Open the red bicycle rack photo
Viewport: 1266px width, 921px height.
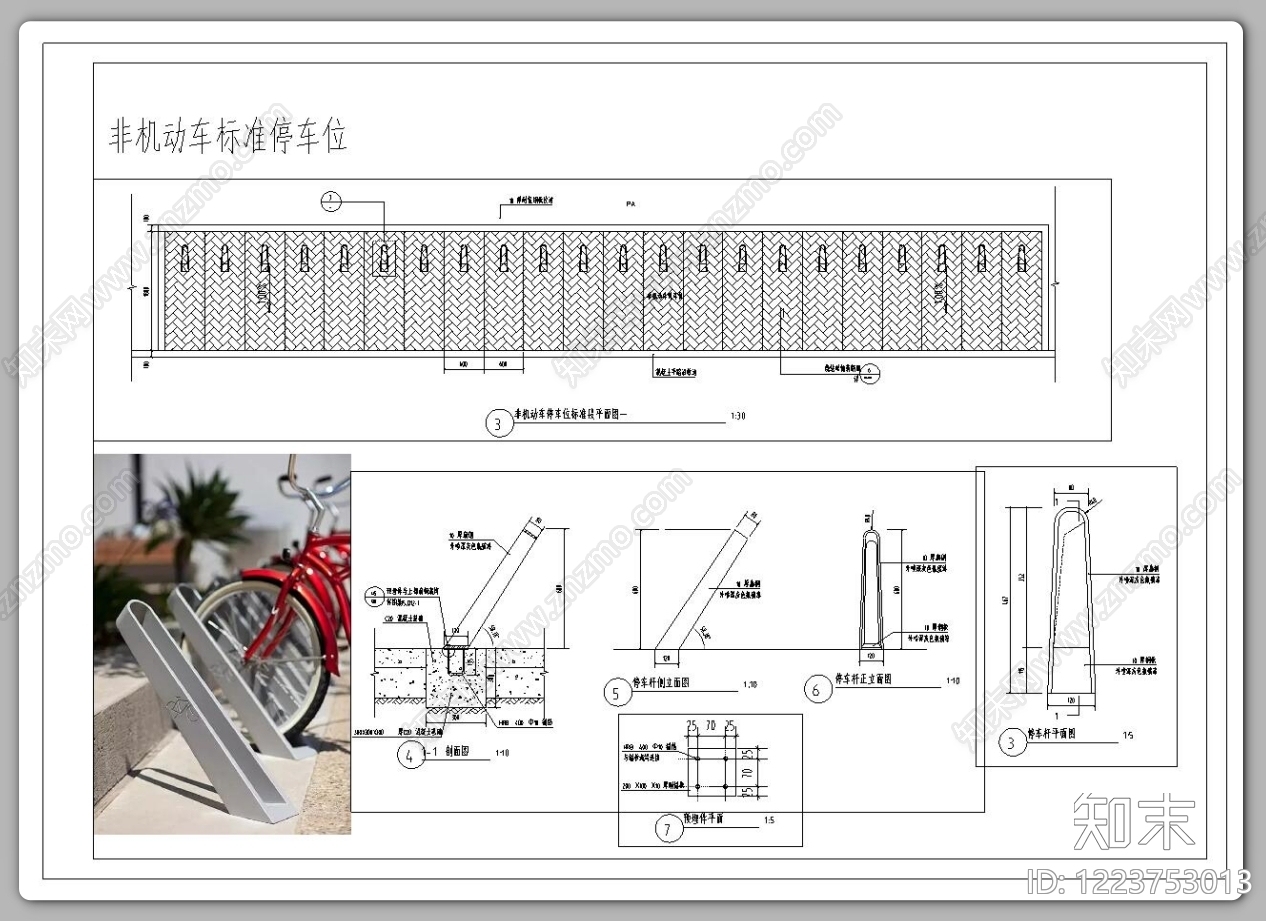click(x=222, y=644)
